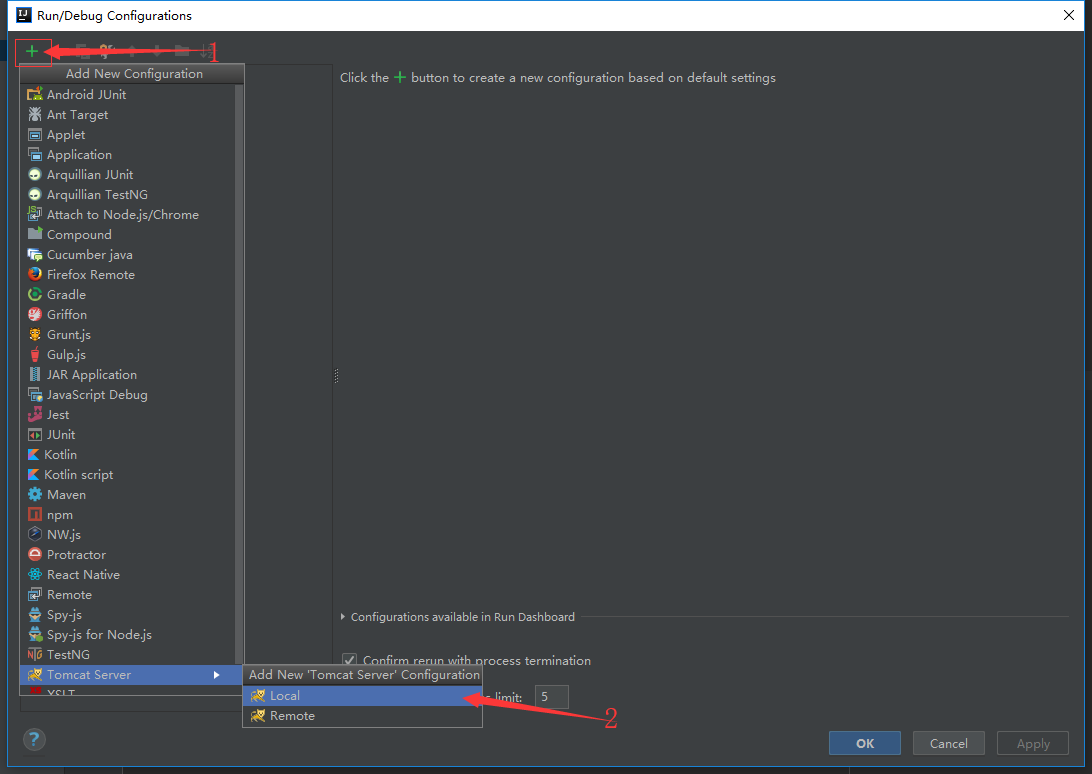Screen dimensions: 1092x774
Task: Click the Apply button
Action: point(1033,743)
